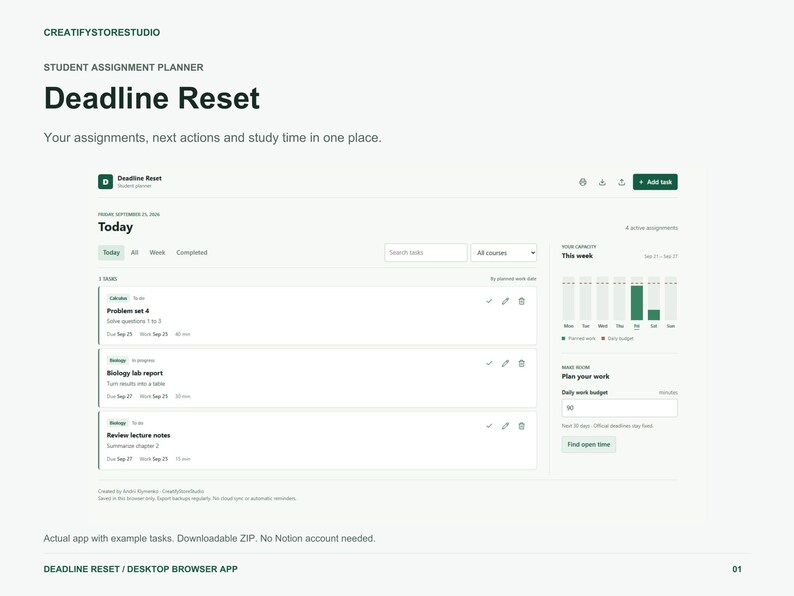Click the Wed bar in capacity chart
This screenshot has height=596, width=794.
coord(603,298)
